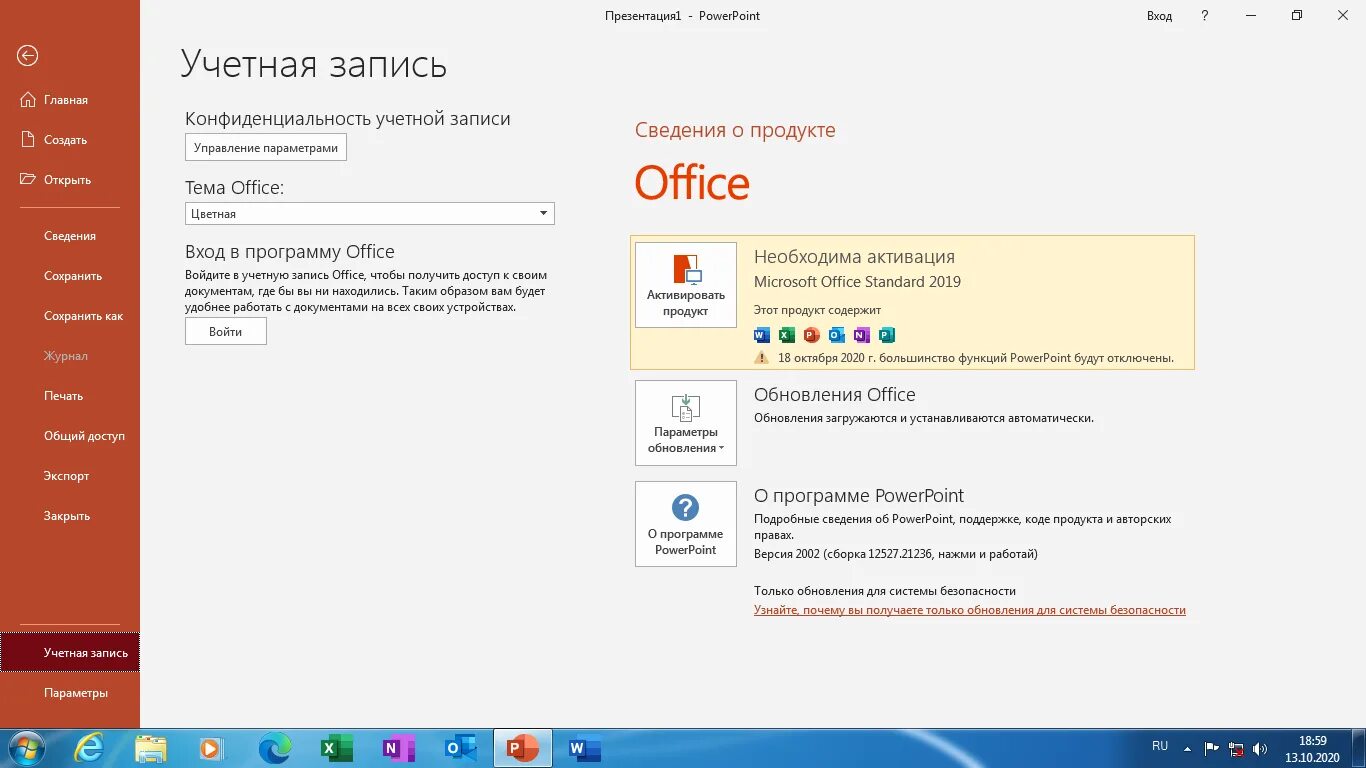Open OneNote from the taskbar
This screenshot has width=1366, height=768.
398,748
